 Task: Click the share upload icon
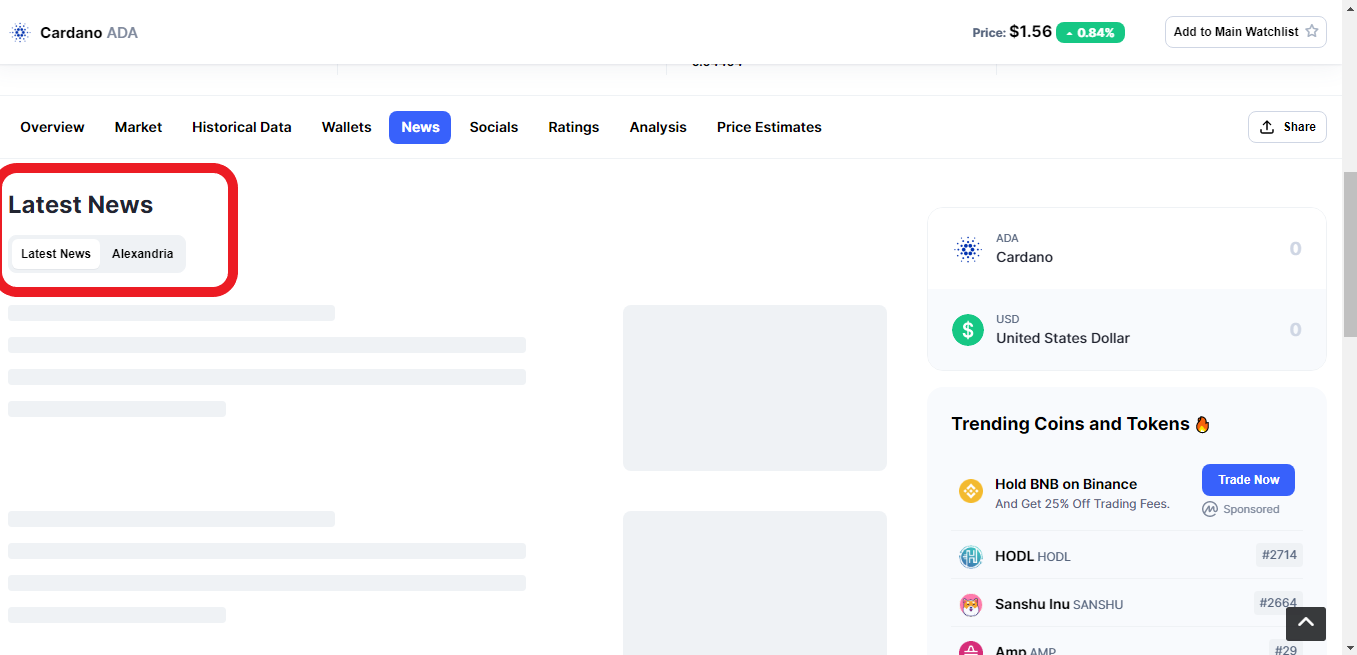pos(1267,127)
